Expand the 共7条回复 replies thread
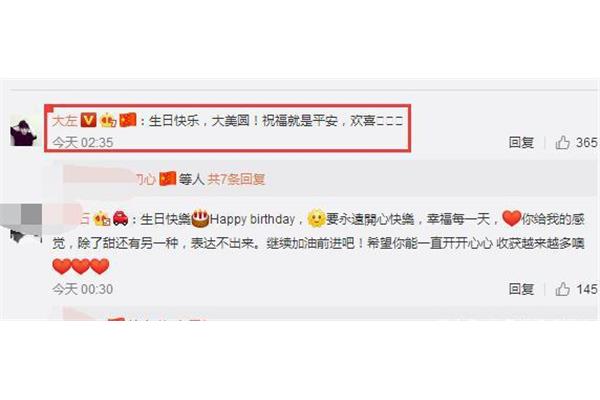 [236, 179]
